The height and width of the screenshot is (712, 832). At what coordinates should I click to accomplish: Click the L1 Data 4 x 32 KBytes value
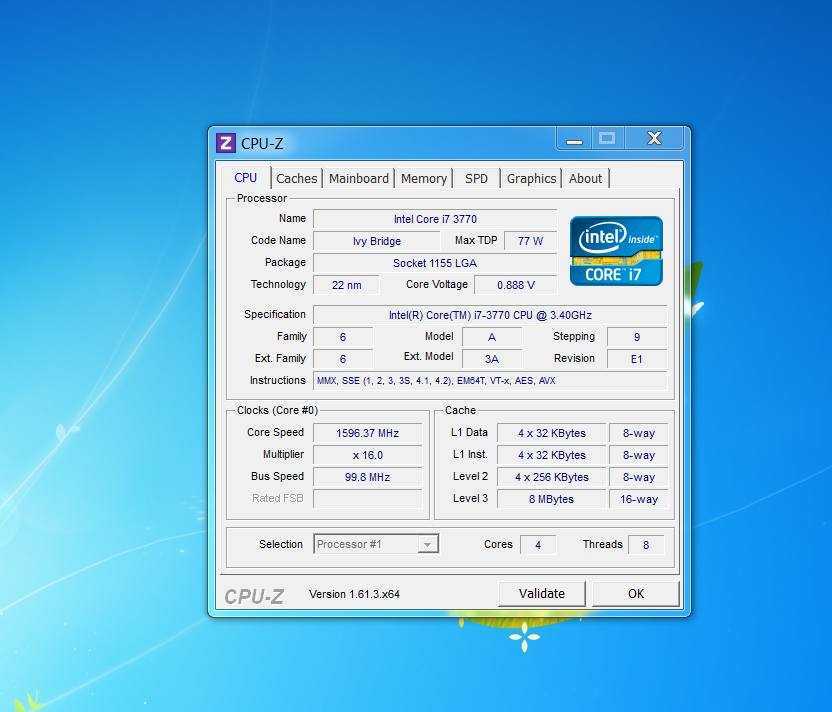(x=551, y=433)
